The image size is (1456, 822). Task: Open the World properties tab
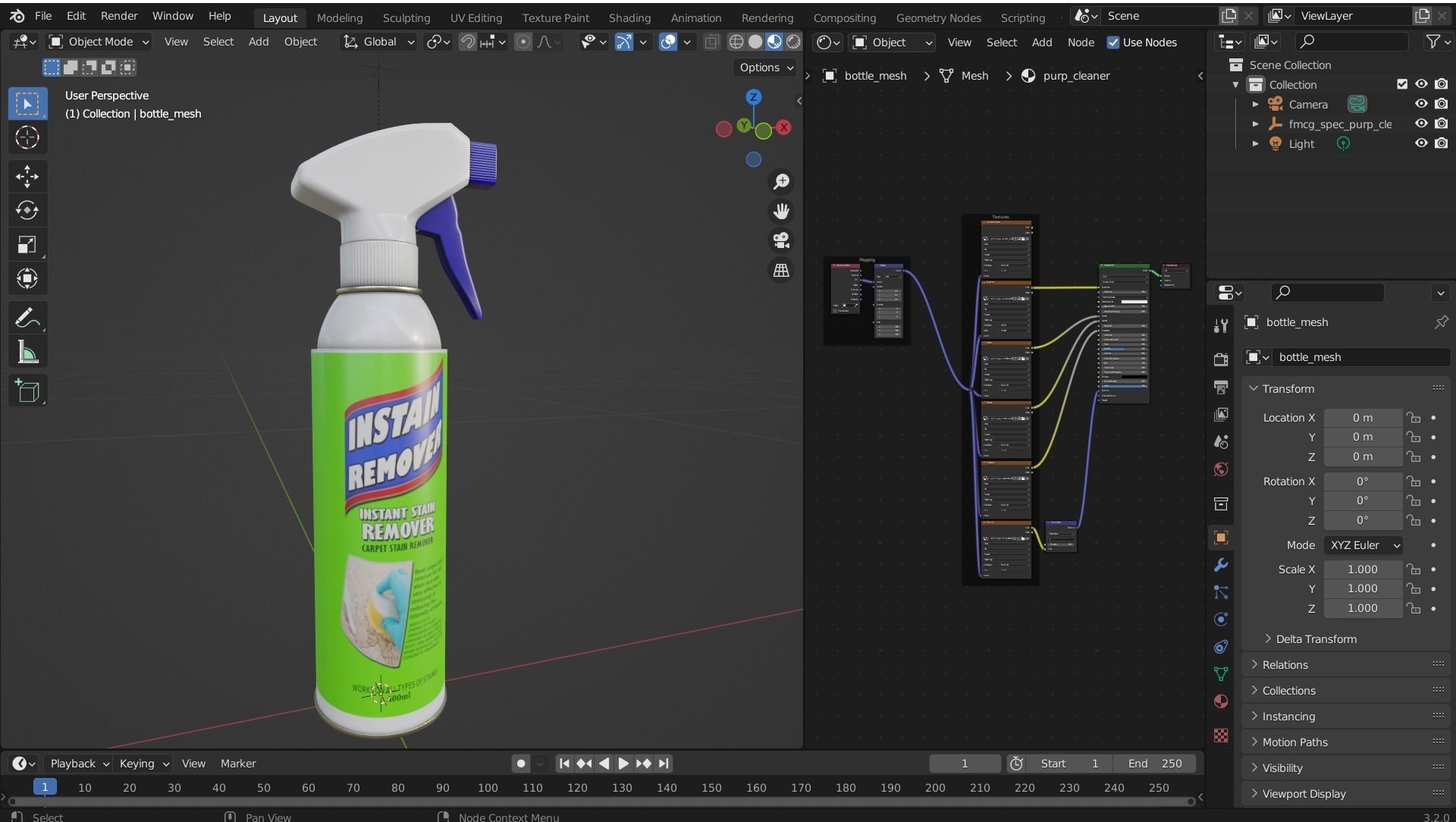tap(1221, 469)
